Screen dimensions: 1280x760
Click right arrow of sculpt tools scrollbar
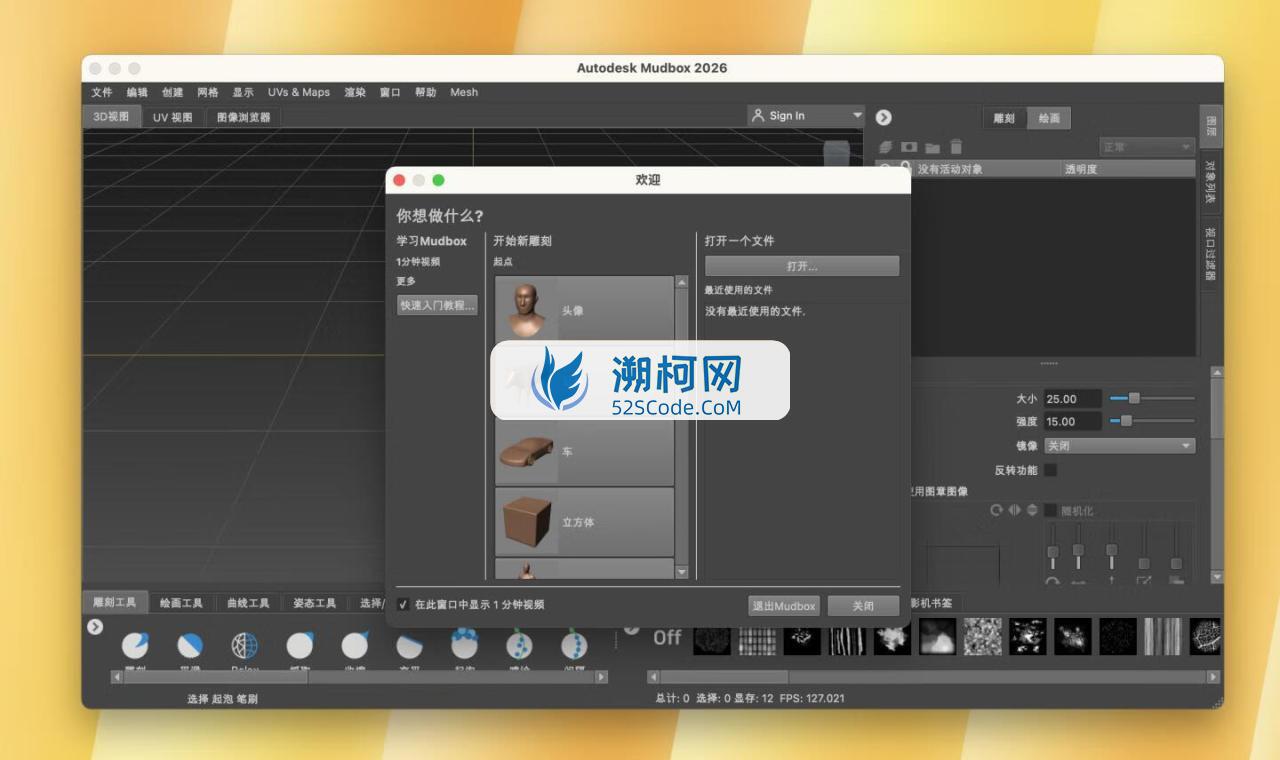pos(601,677)
